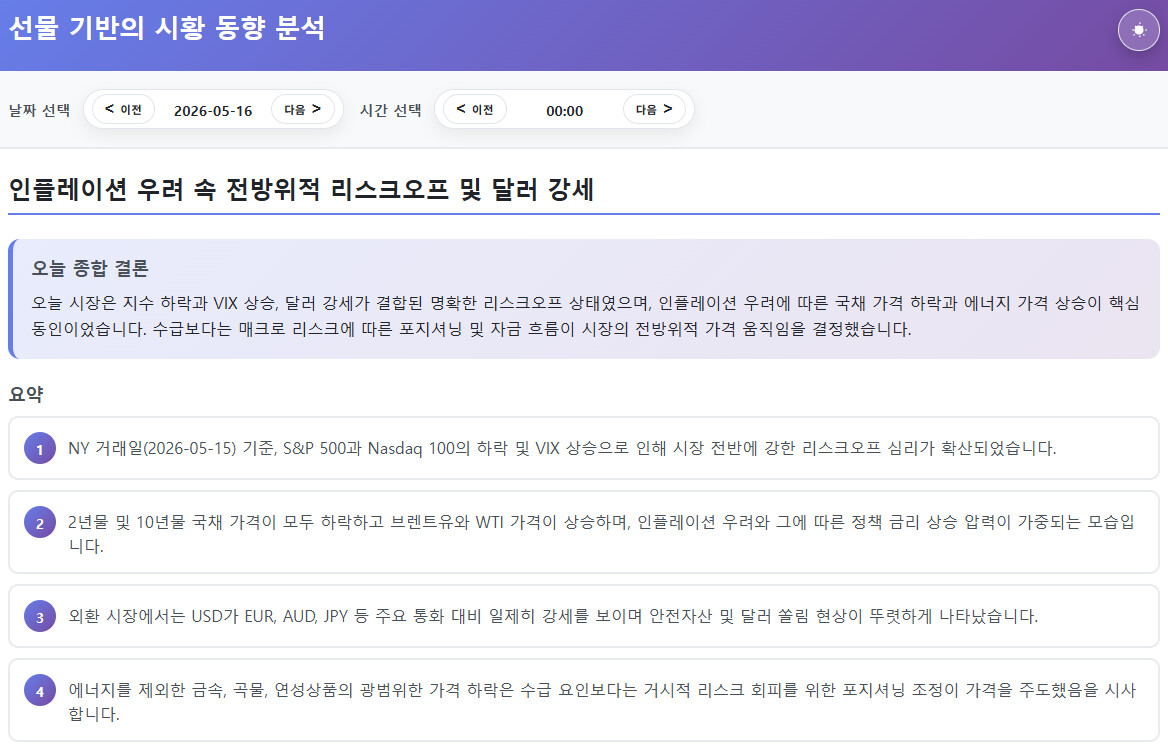Click the conclusion paragraph starting 오늘 시장은
1168x748 pixels.
585,316
